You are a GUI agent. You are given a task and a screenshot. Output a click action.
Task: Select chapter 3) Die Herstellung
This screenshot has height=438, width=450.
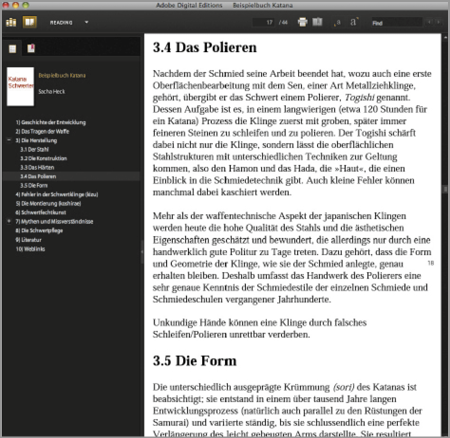[x=36, y=140]
